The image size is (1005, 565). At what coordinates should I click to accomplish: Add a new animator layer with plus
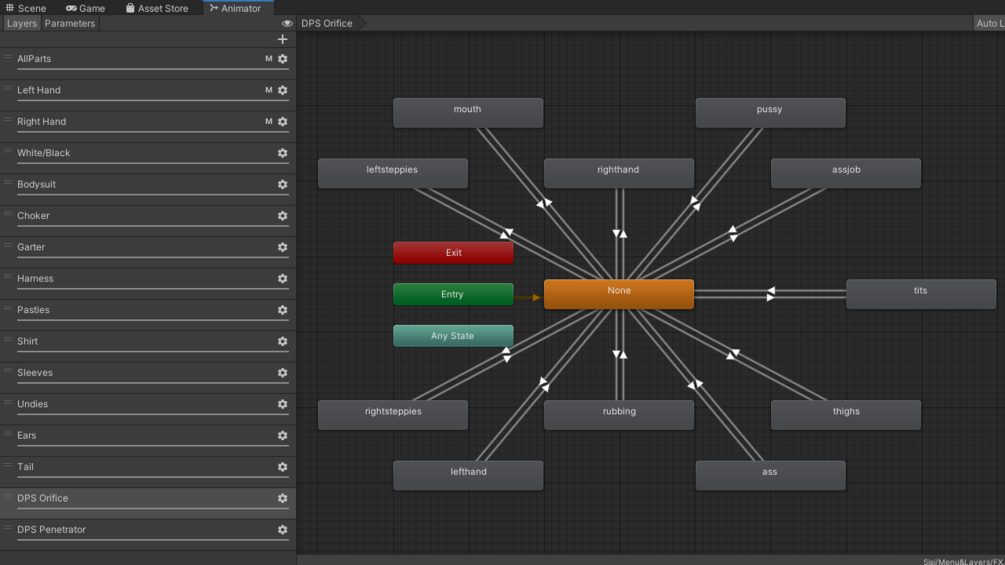(283, 39)
